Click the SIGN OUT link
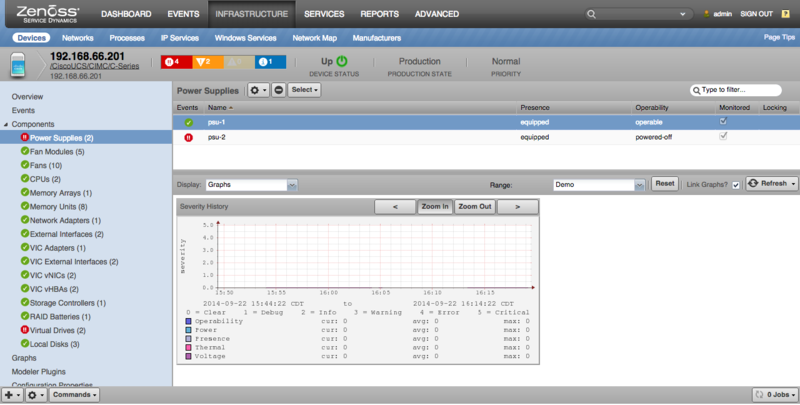Screen dimensions: 800x405 click(x=757, y=14)
